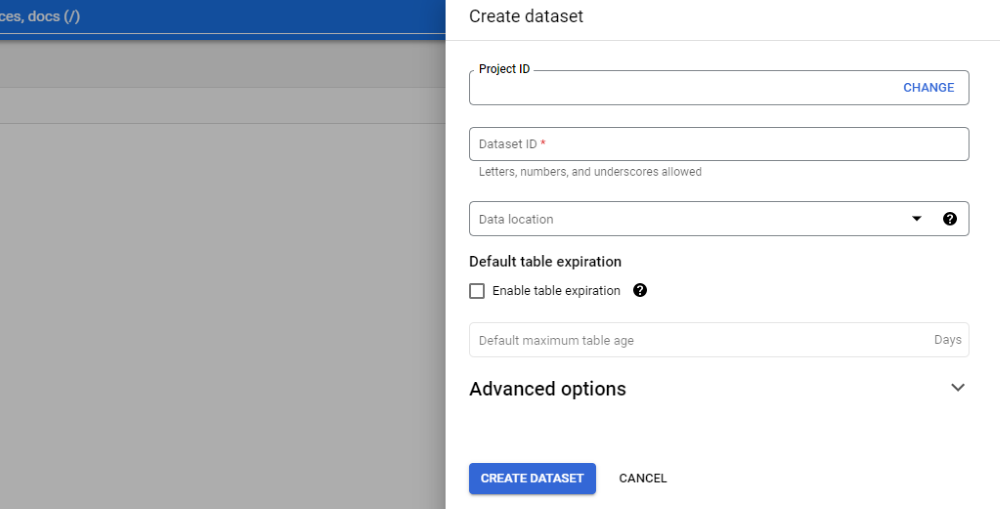
Task: Click the Data location placeholder text
Action: tap(516, 219)
